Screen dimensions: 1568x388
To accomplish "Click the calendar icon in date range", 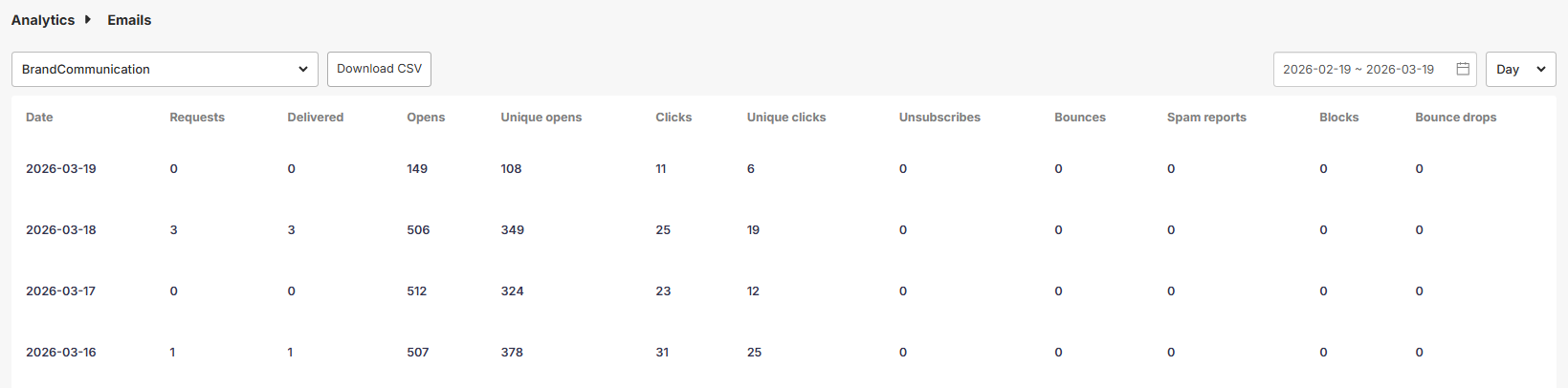I will 1462,69.
